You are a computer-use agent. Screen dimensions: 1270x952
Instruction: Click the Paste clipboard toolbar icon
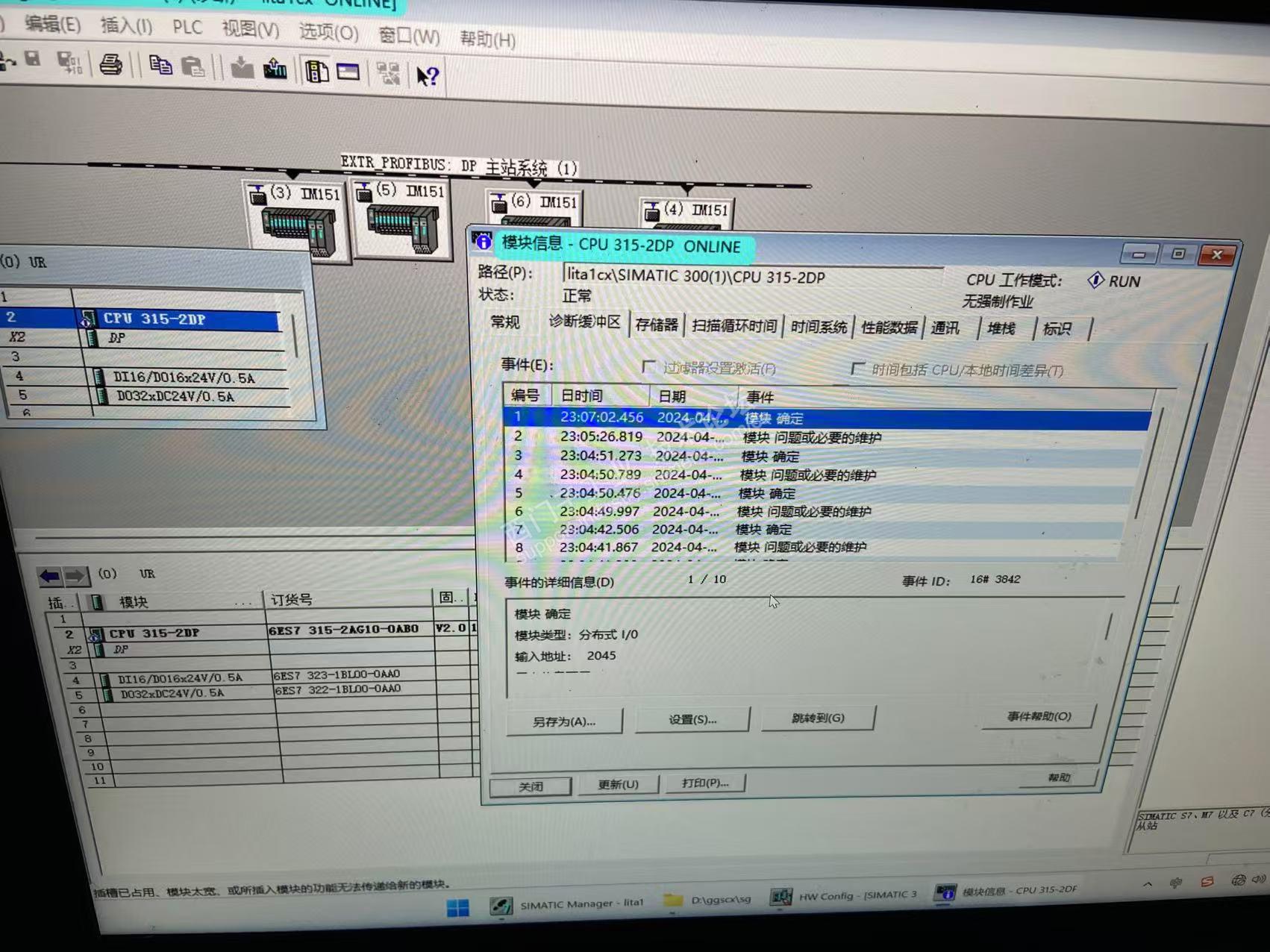click(x=193, y=67)
